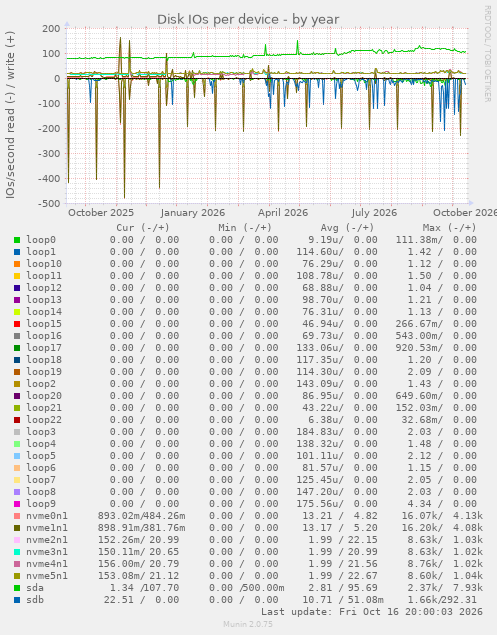This screenshot has width=497, height=635.
Task: Click the 'loop19' legend label
Action: coord(44,372)
